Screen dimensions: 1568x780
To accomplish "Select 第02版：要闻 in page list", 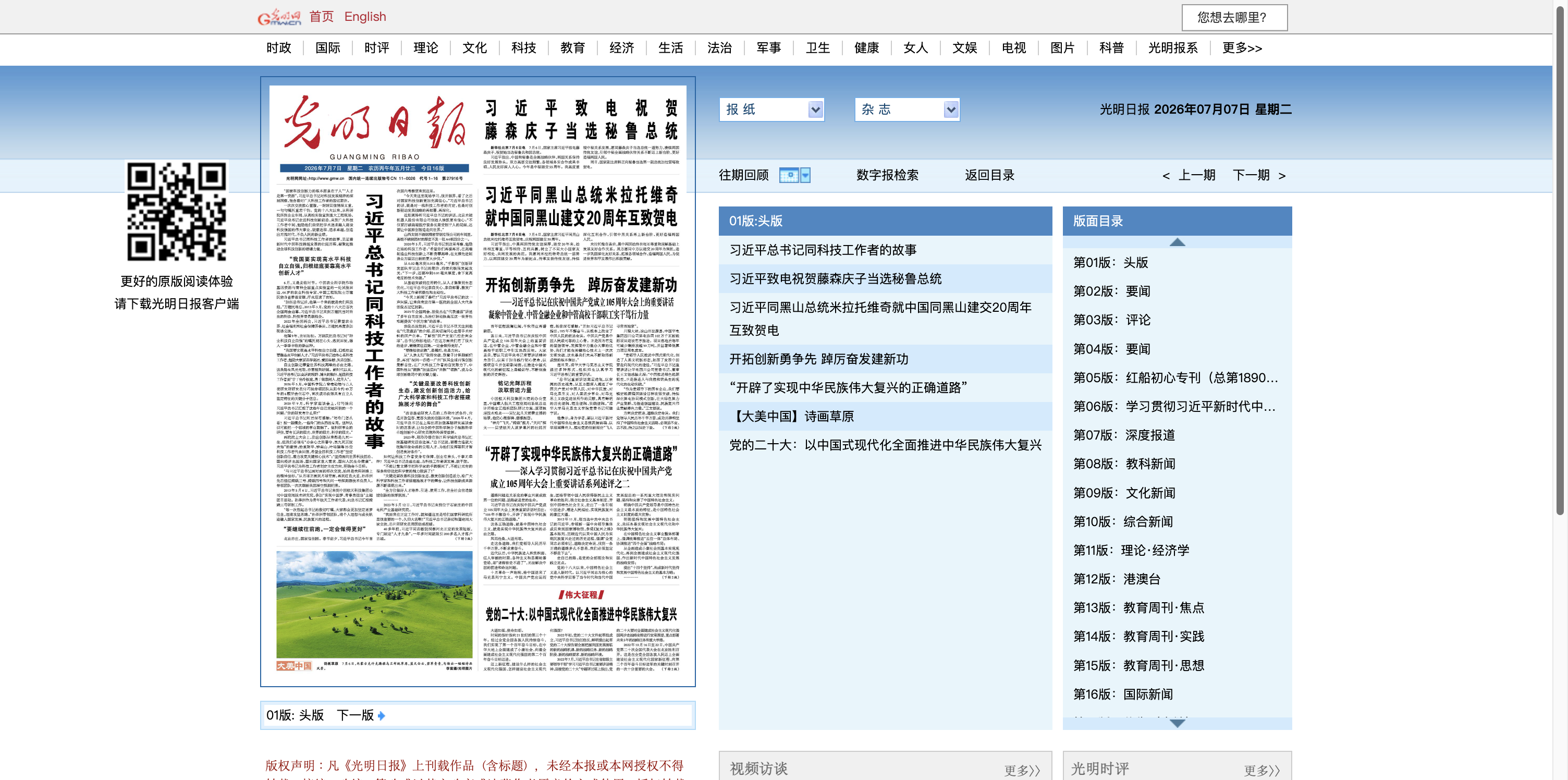I will click(1111, 291).
